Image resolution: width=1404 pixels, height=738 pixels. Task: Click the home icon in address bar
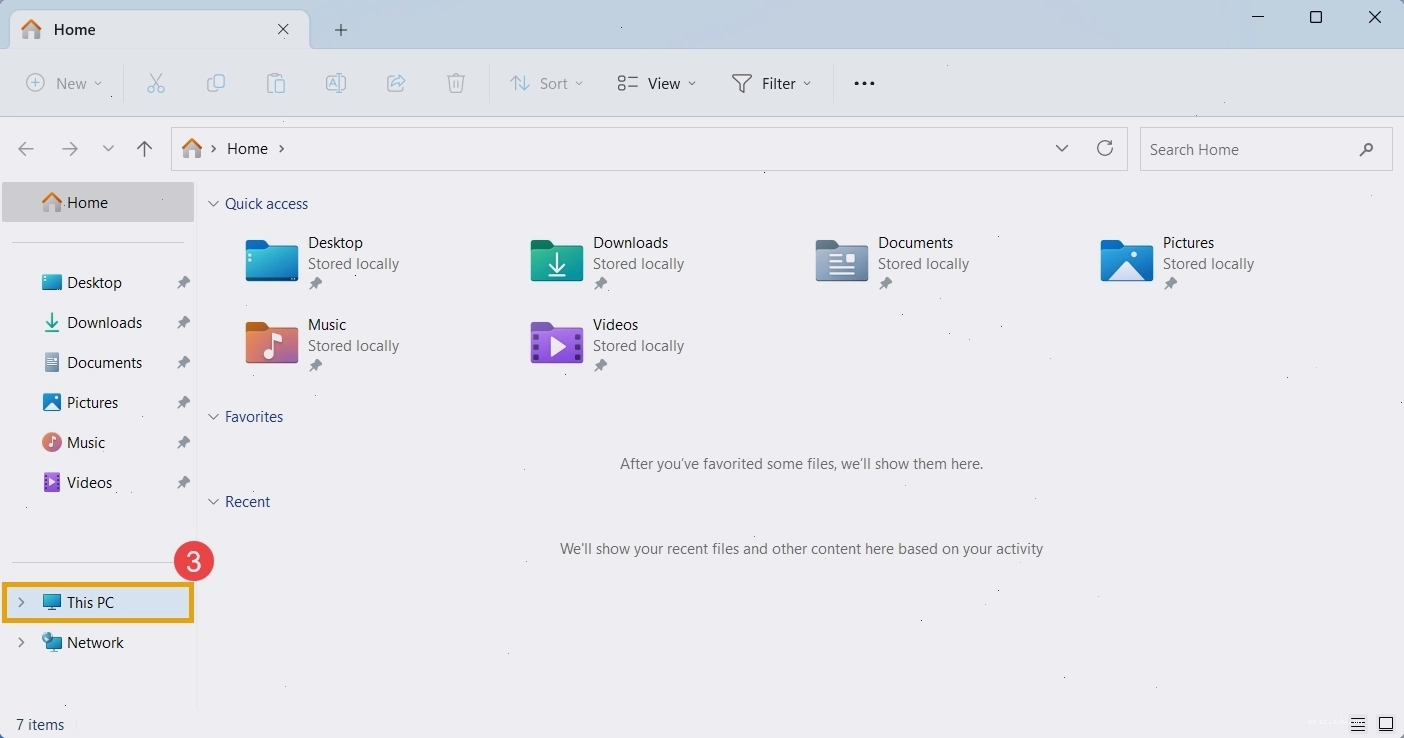(x=192, y=148)
